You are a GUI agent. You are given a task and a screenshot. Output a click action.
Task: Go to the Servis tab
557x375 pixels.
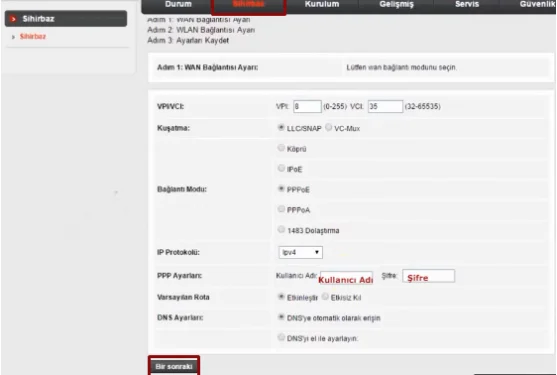tap(467, 5)
